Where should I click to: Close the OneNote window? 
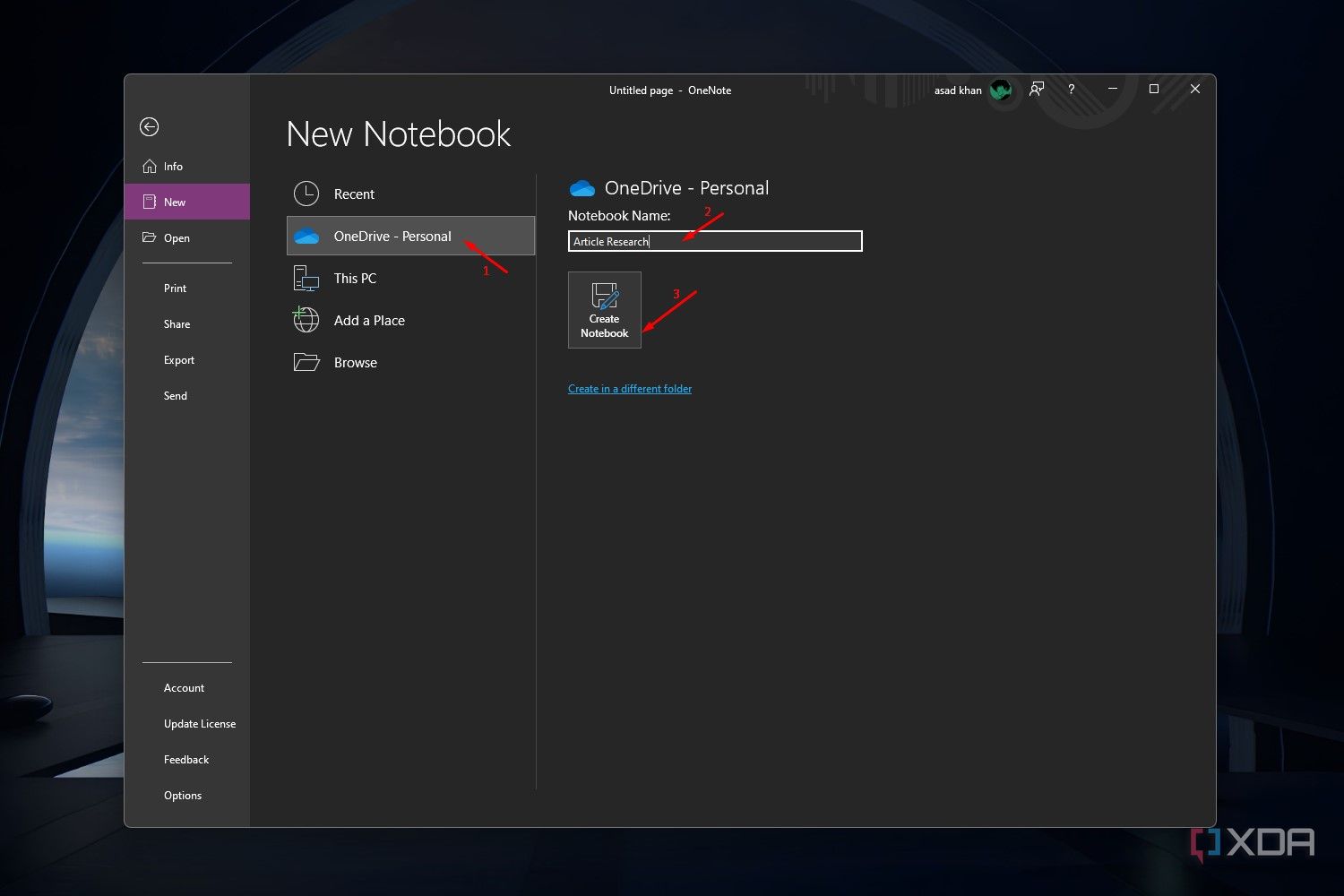point(1195,89)
